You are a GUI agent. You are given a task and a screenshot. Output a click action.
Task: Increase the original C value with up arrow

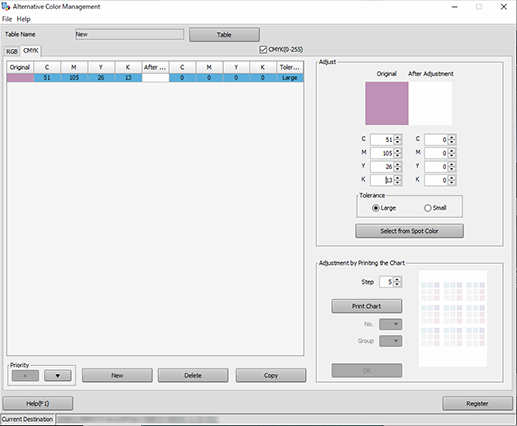point(397,137)
